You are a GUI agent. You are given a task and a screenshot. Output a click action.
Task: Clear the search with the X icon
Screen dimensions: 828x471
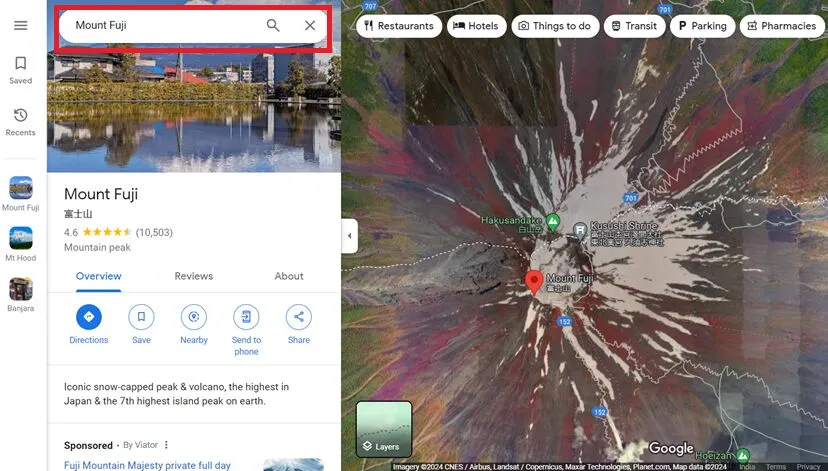pos(310,25)
